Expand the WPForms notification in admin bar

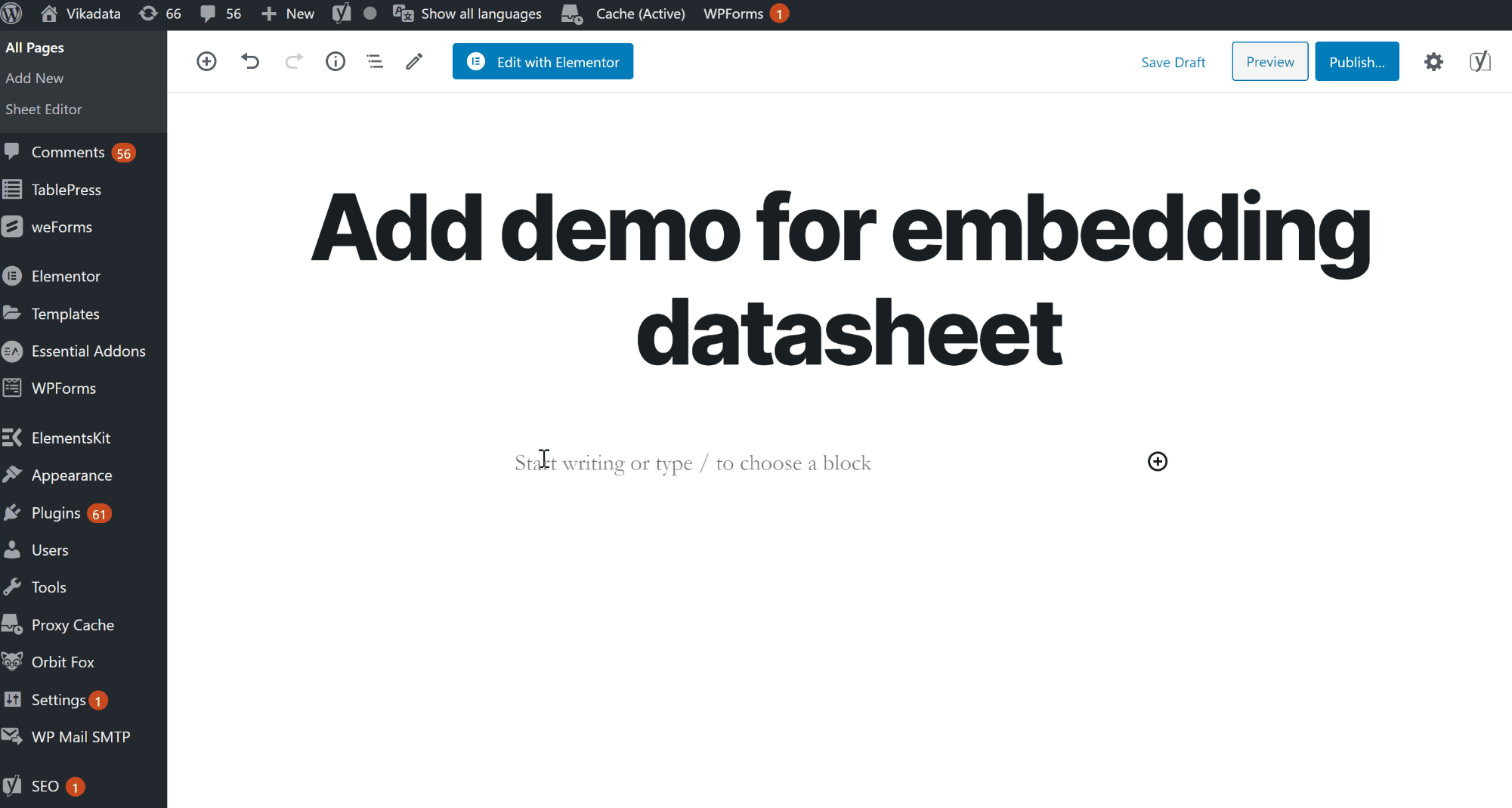746,14
